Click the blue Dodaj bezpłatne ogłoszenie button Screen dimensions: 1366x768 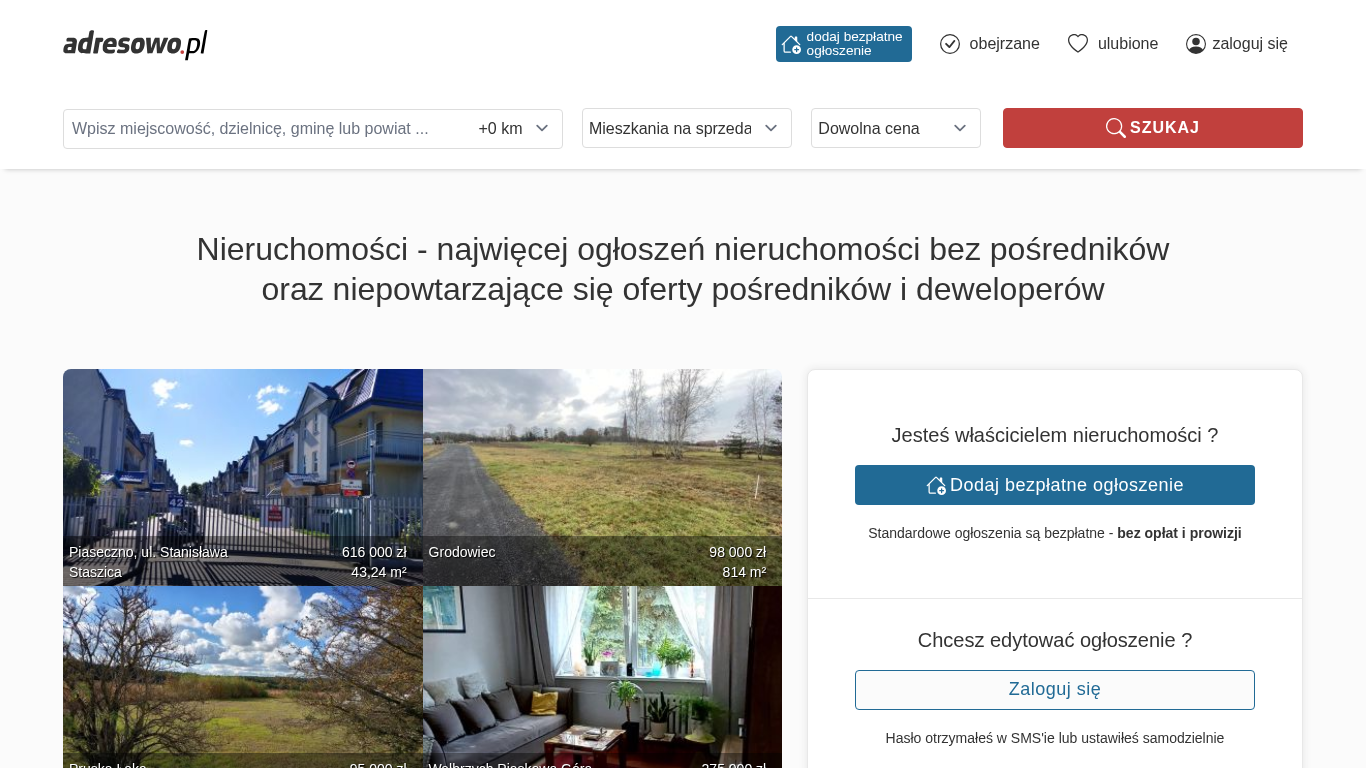tap(1055, 485)
